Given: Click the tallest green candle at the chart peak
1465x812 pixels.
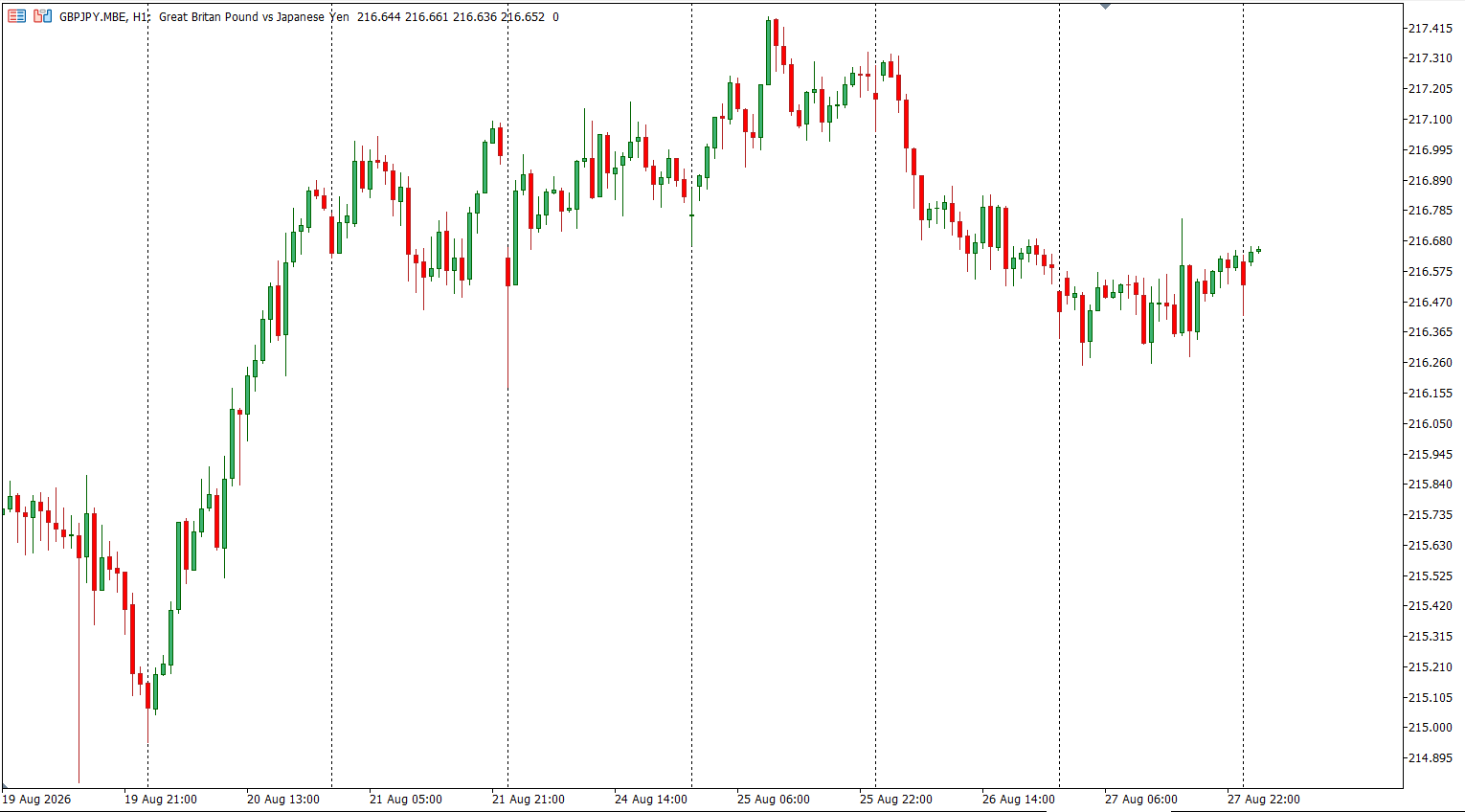Looking at the screenshot, I should (x=768, y=52).
